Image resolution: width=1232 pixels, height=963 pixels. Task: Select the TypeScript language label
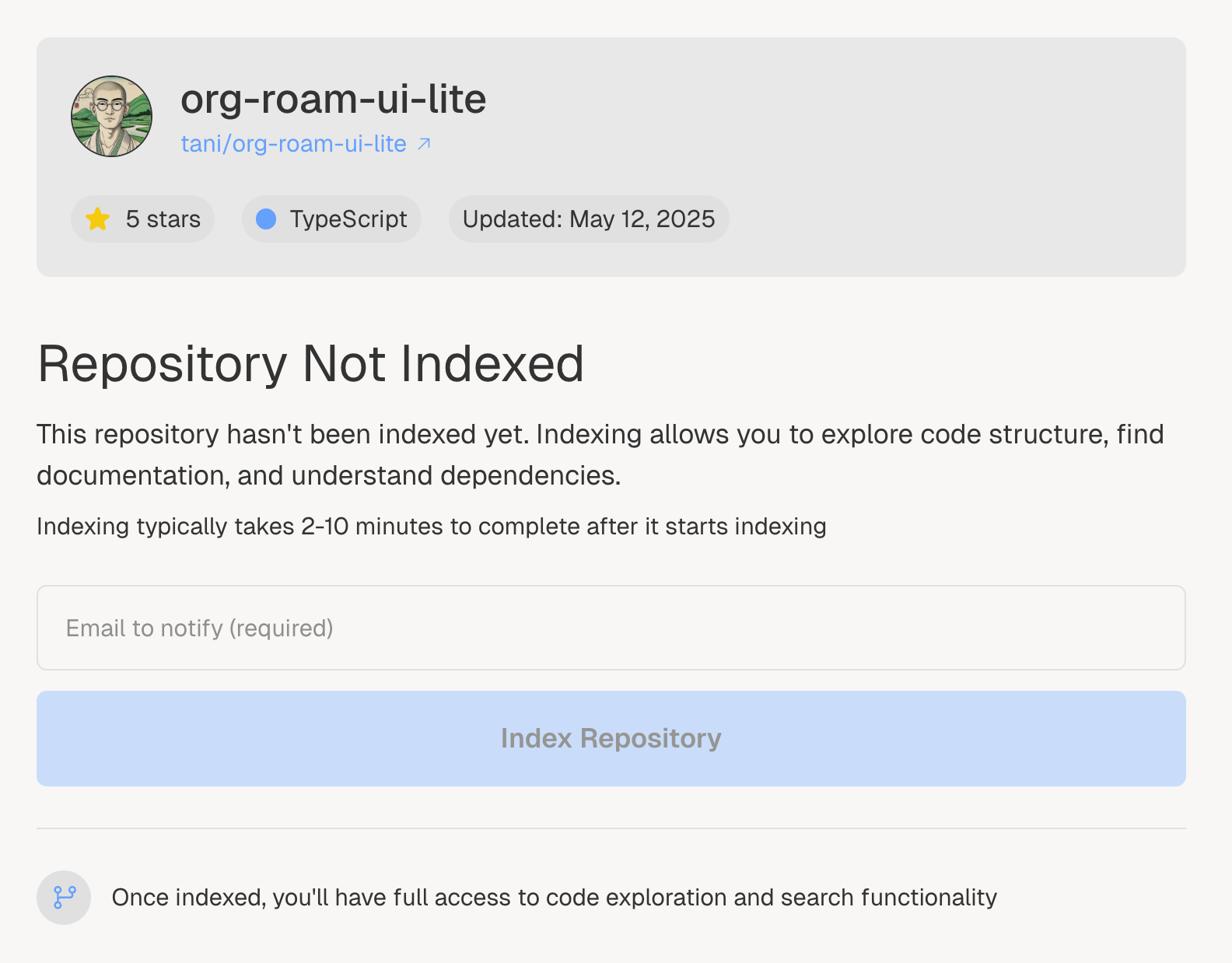pos(348,219)
